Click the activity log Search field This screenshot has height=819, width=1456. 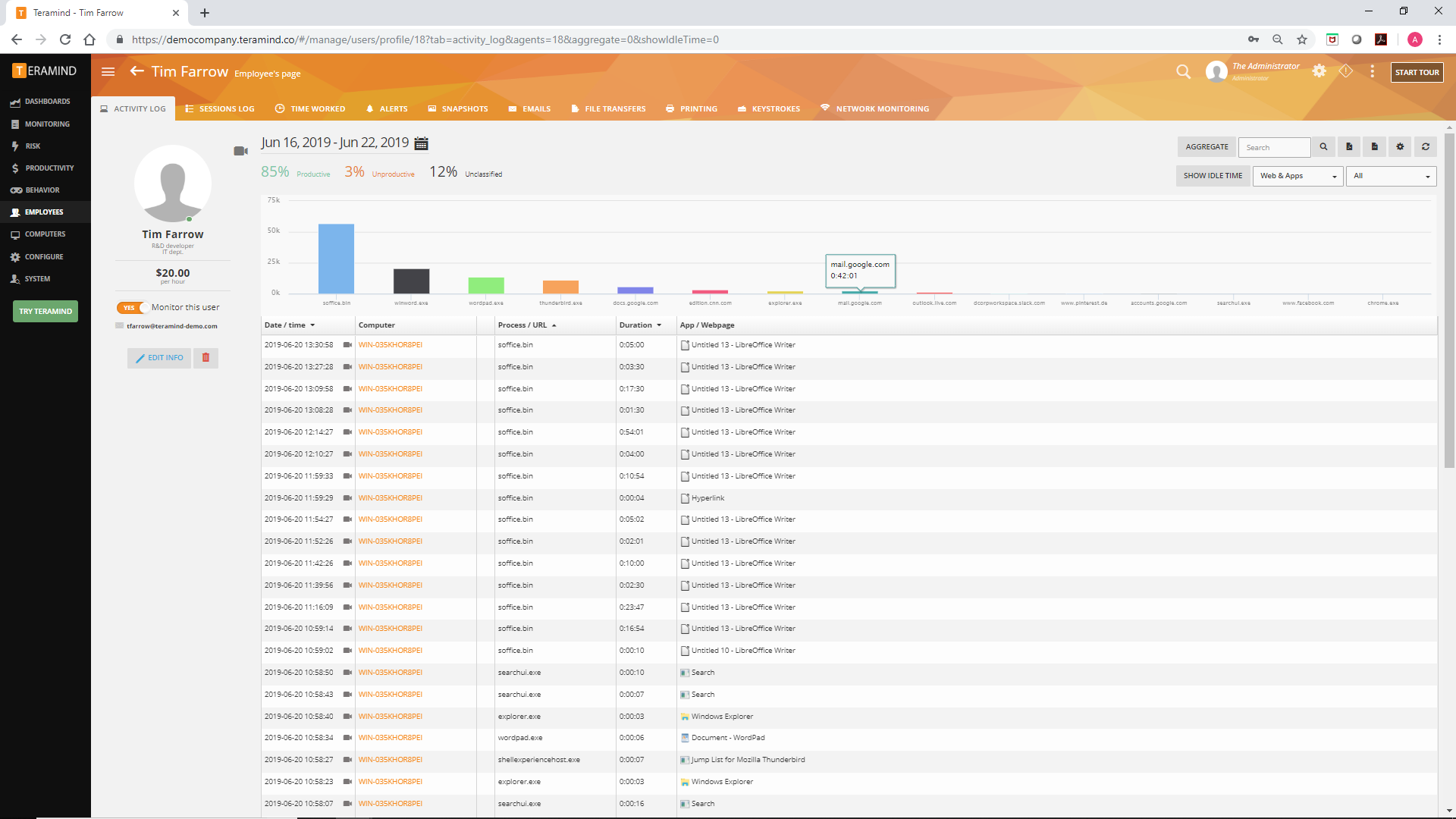(1274, 147)
